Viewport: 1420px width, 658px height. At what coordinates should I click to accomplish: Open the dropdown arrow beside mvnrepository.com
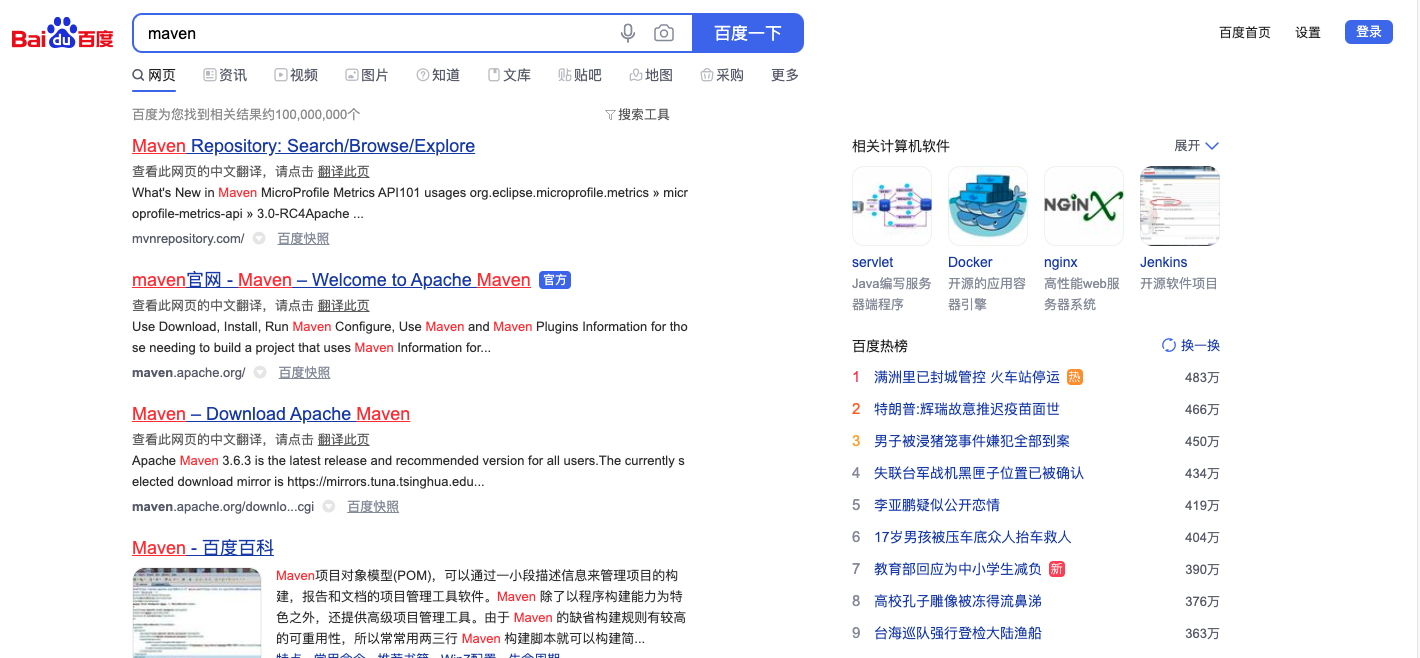coord(259,239)
